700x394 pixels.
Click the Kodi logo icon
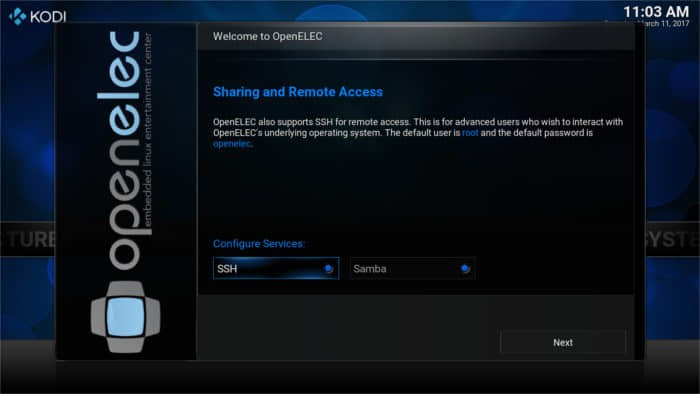point(18,17)
